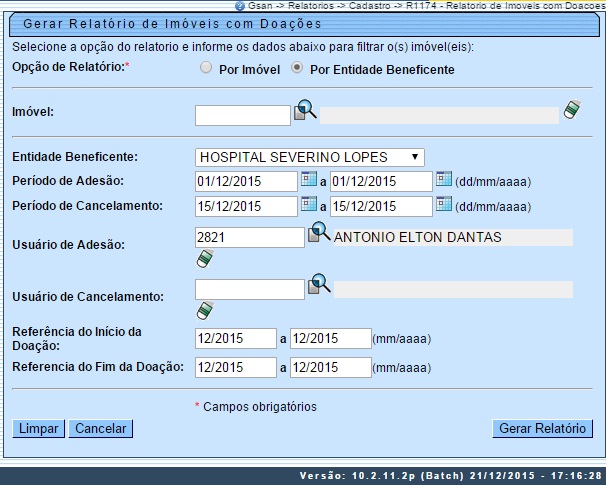Erase the Usuário de Cancelamento field with the eraser

coord(205,310)
